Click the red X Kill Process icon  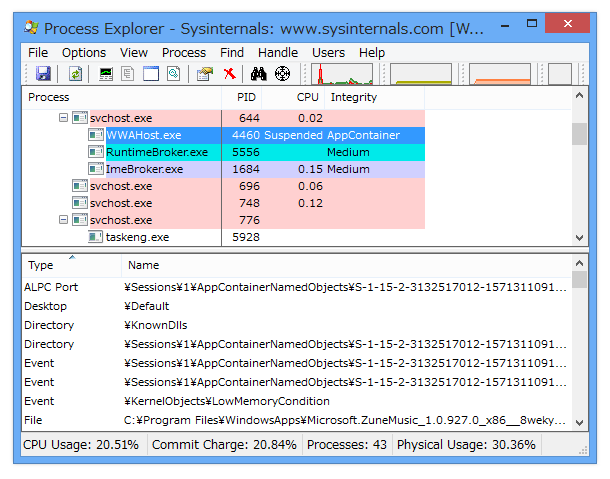(x=230, y=73)
